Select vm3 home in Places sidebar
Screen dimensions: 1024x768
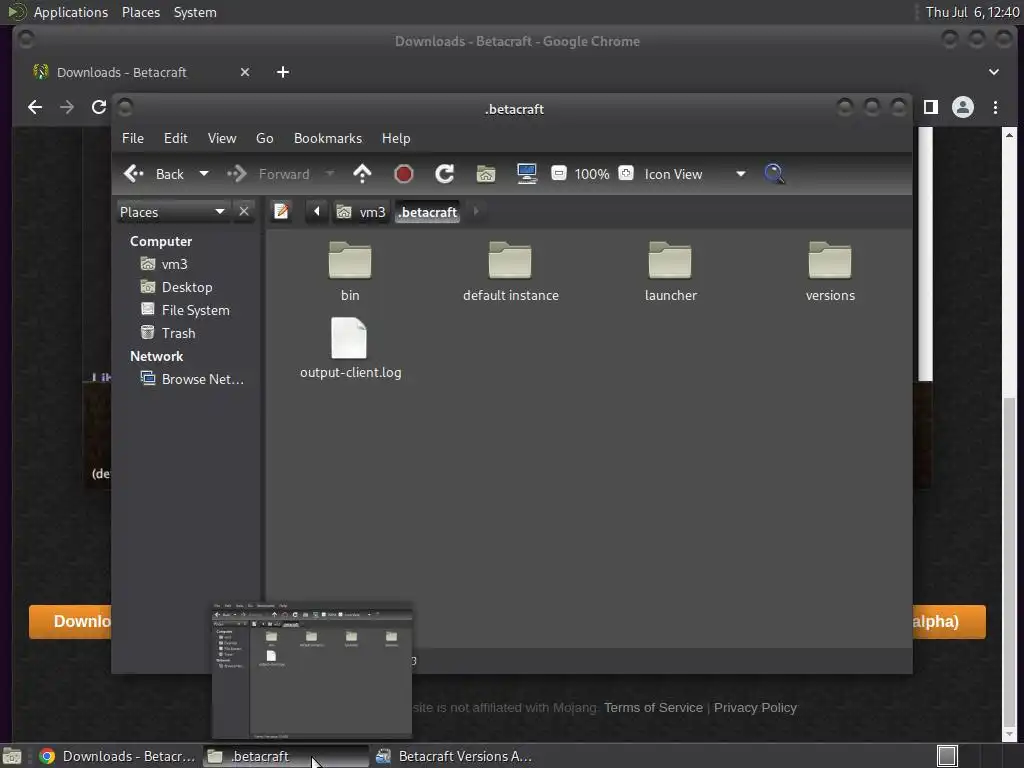pos(165,264)
